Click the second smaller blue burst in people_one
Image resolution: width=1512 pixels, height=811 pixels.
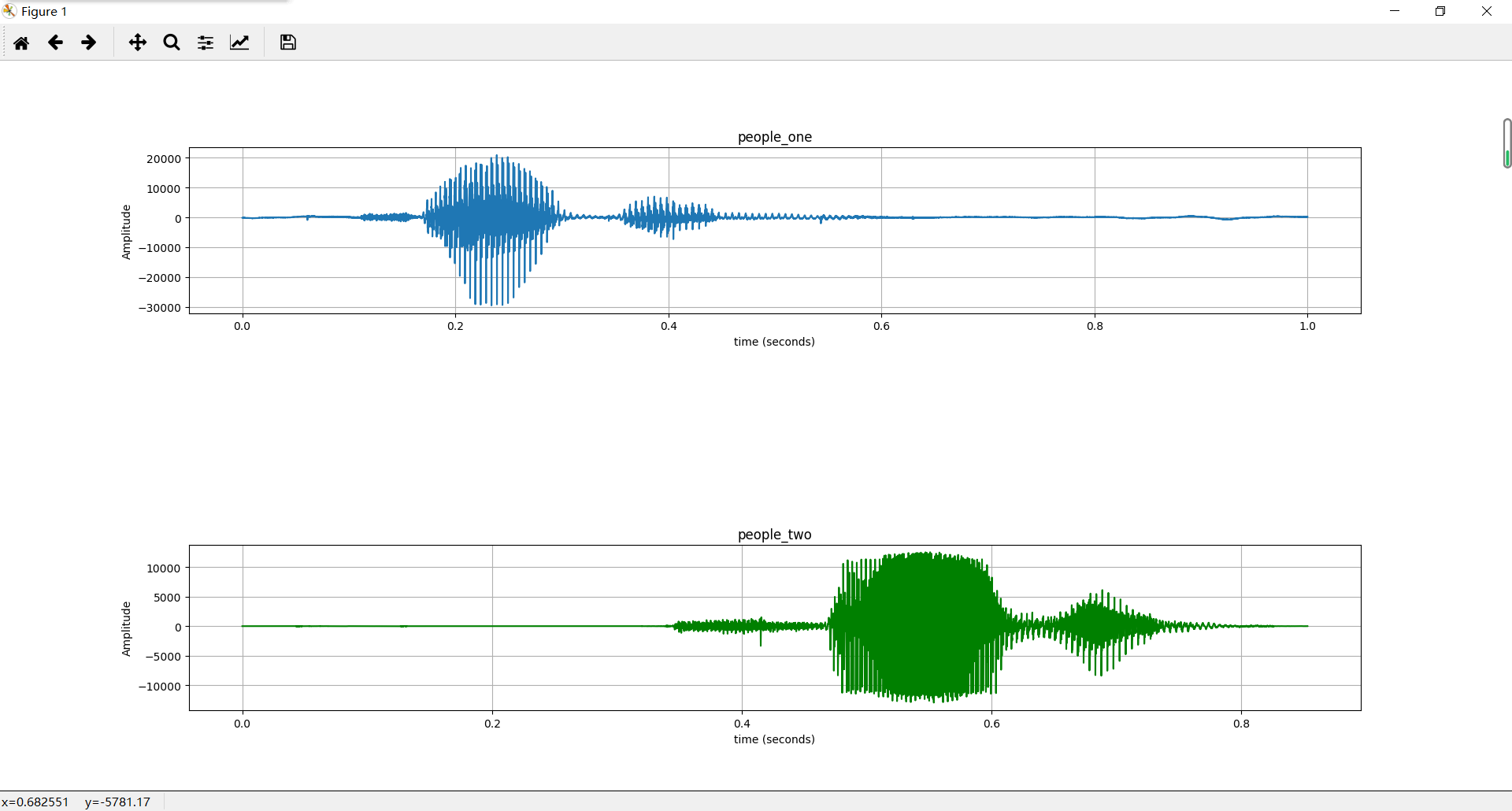point(669,217)
